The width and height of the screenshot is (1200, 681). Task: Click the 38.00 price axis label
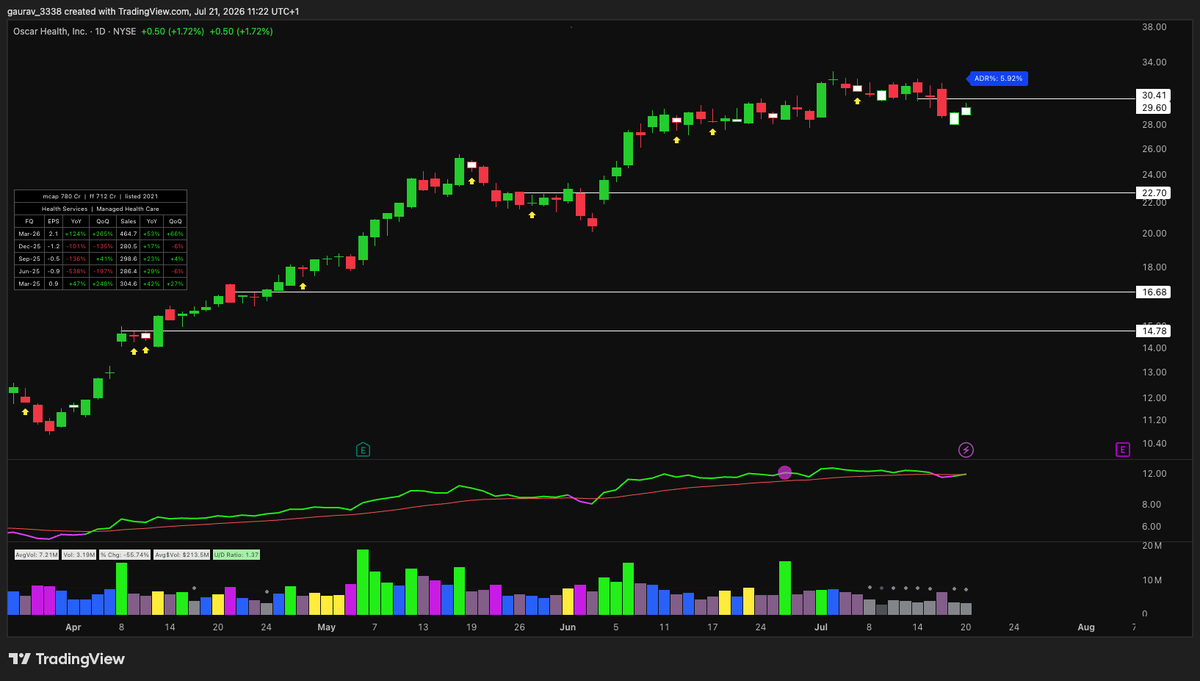pyautogui.click(x=1154, y=28)
